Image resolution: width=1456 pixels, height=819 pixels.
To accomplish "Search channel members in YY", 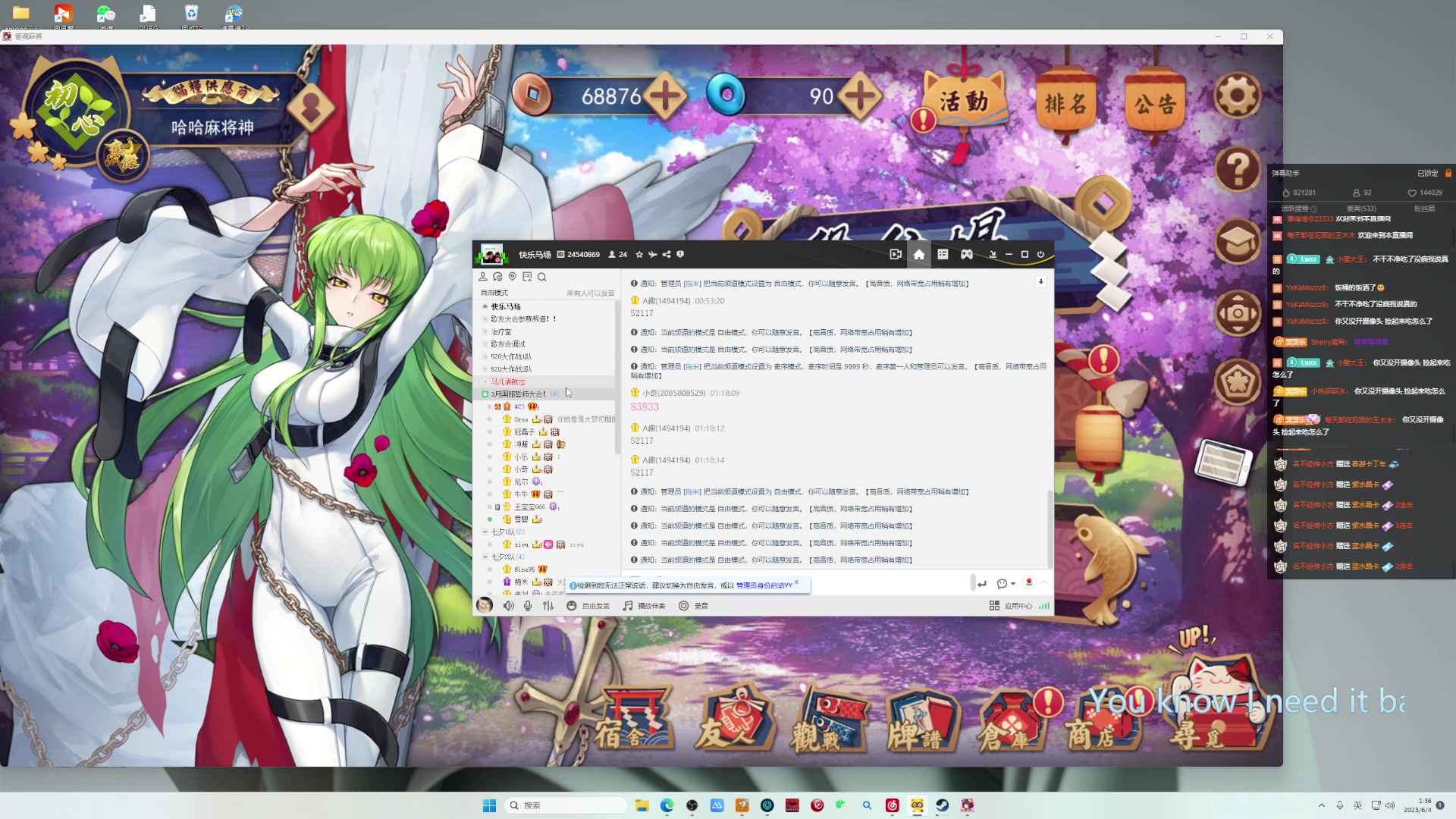I will click(542, 277).
